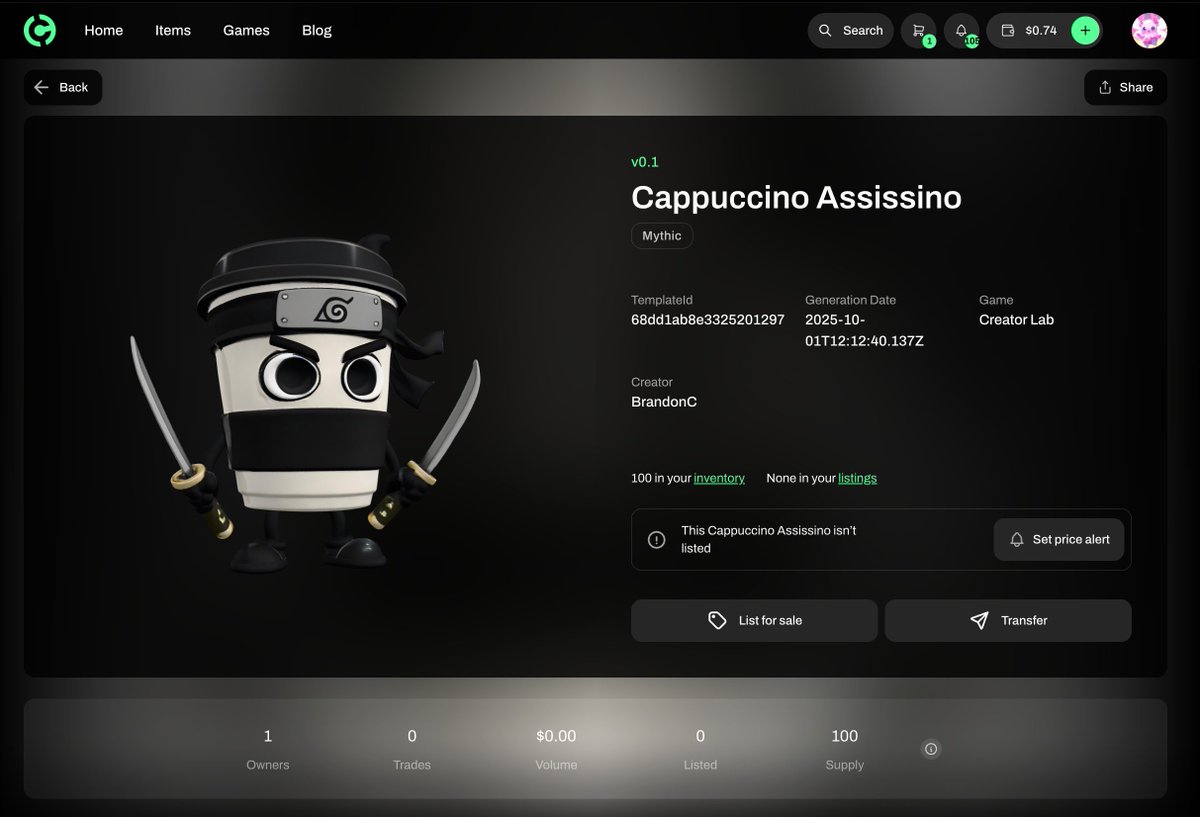Click the wallet balance $0.74
Image resolution: width=1200 pixels, height=817 pixels.
1030,30
